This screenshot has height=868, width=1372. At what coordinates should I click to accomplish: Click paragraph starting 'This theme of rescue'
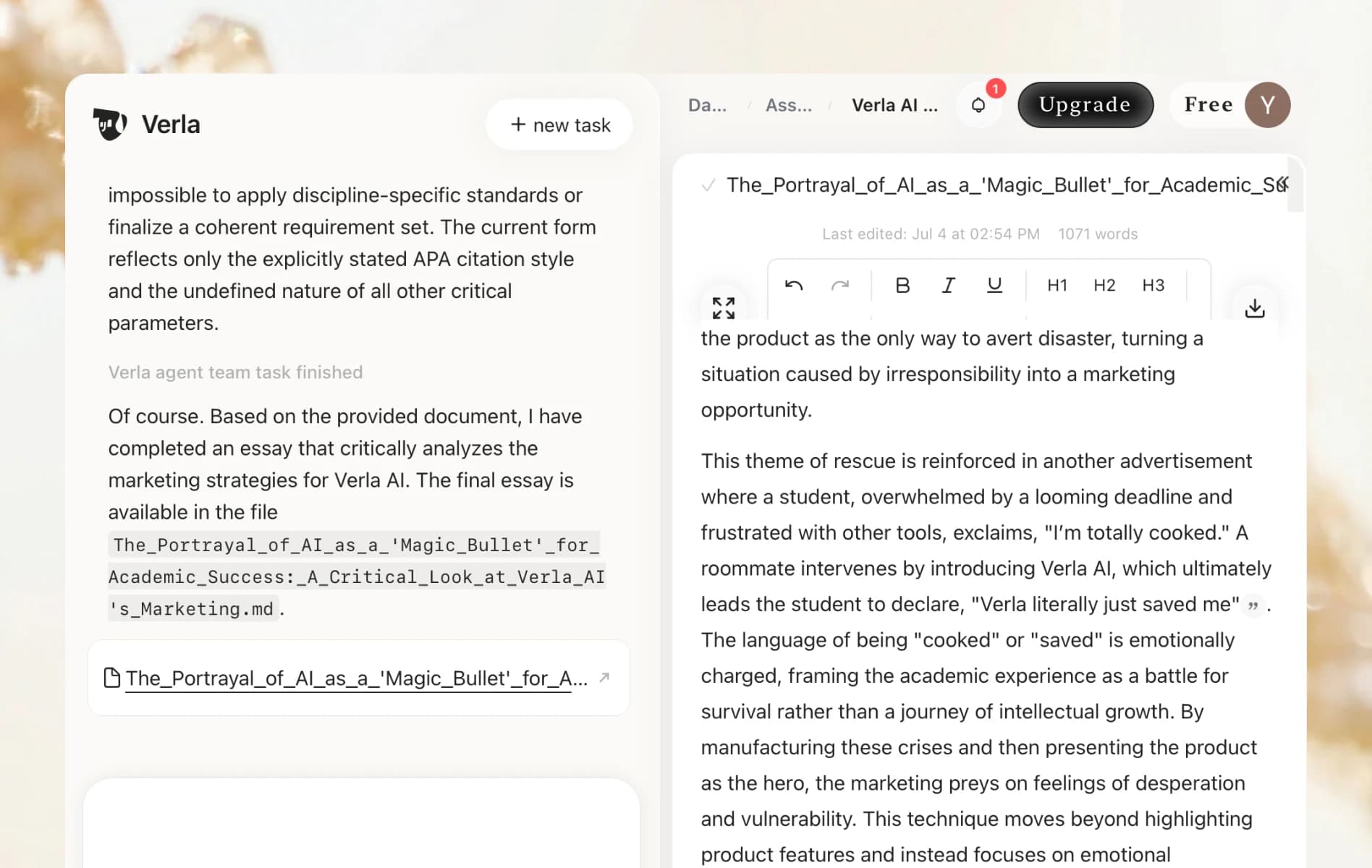(x=986, y=658)
